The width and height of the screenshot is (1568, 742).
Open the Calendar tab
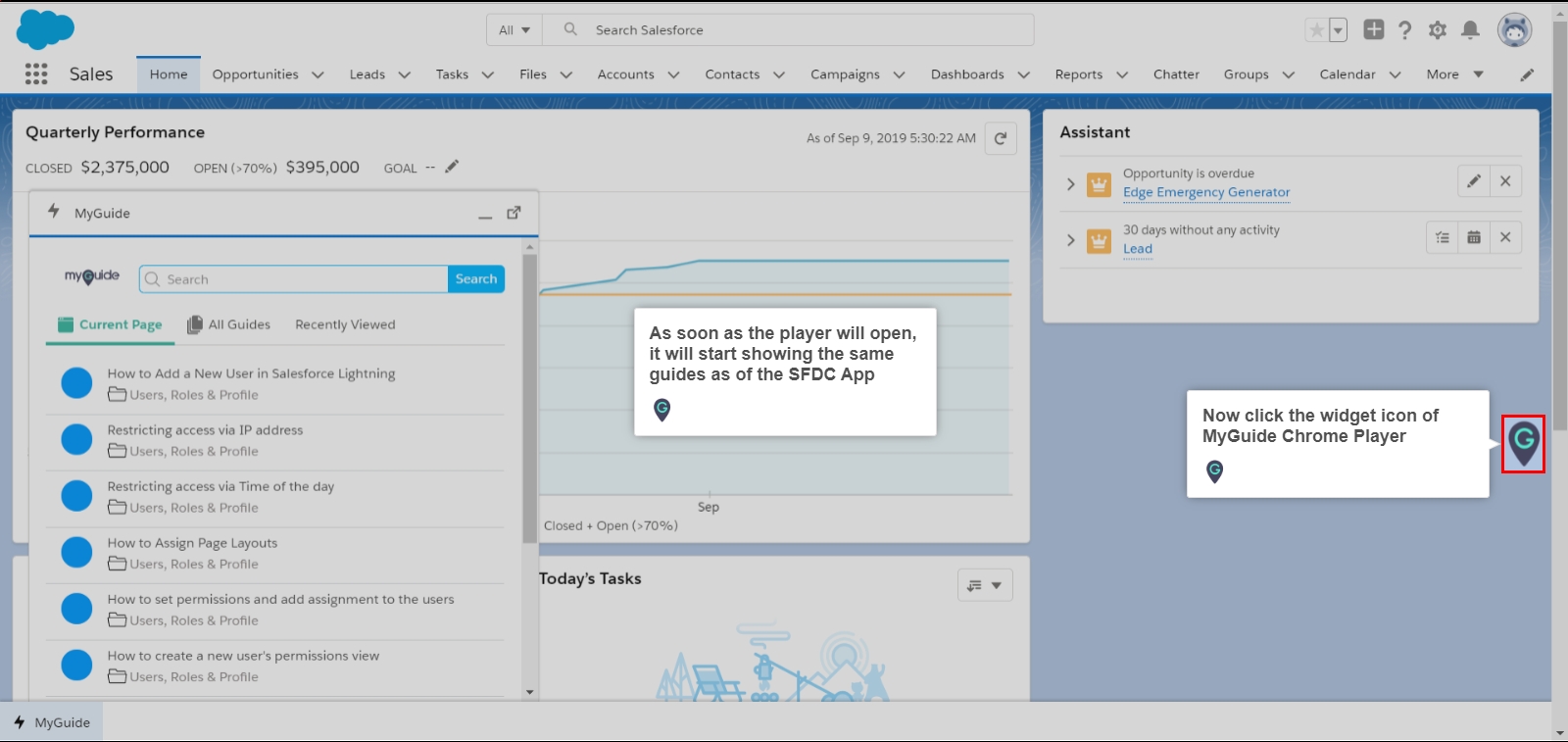(1347, 74)
